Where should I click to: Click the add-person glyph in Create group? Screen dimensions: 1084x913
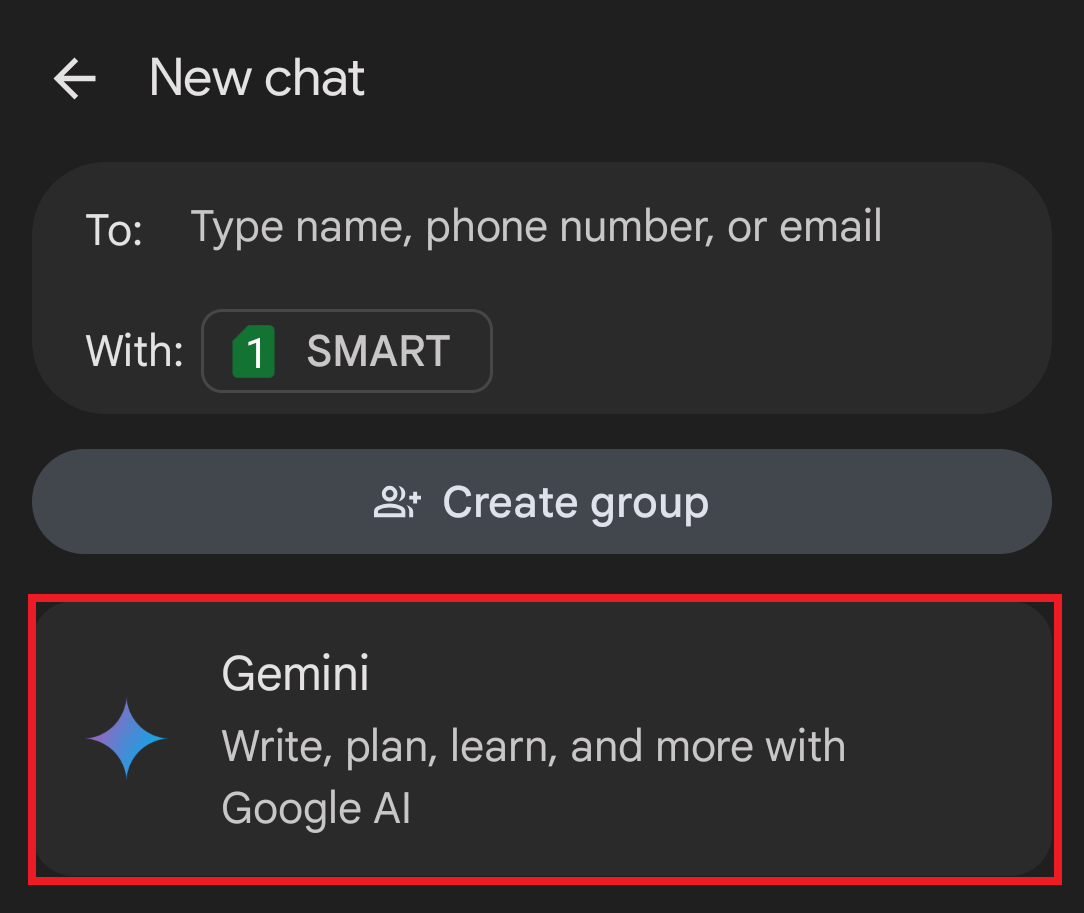[399, 501]
